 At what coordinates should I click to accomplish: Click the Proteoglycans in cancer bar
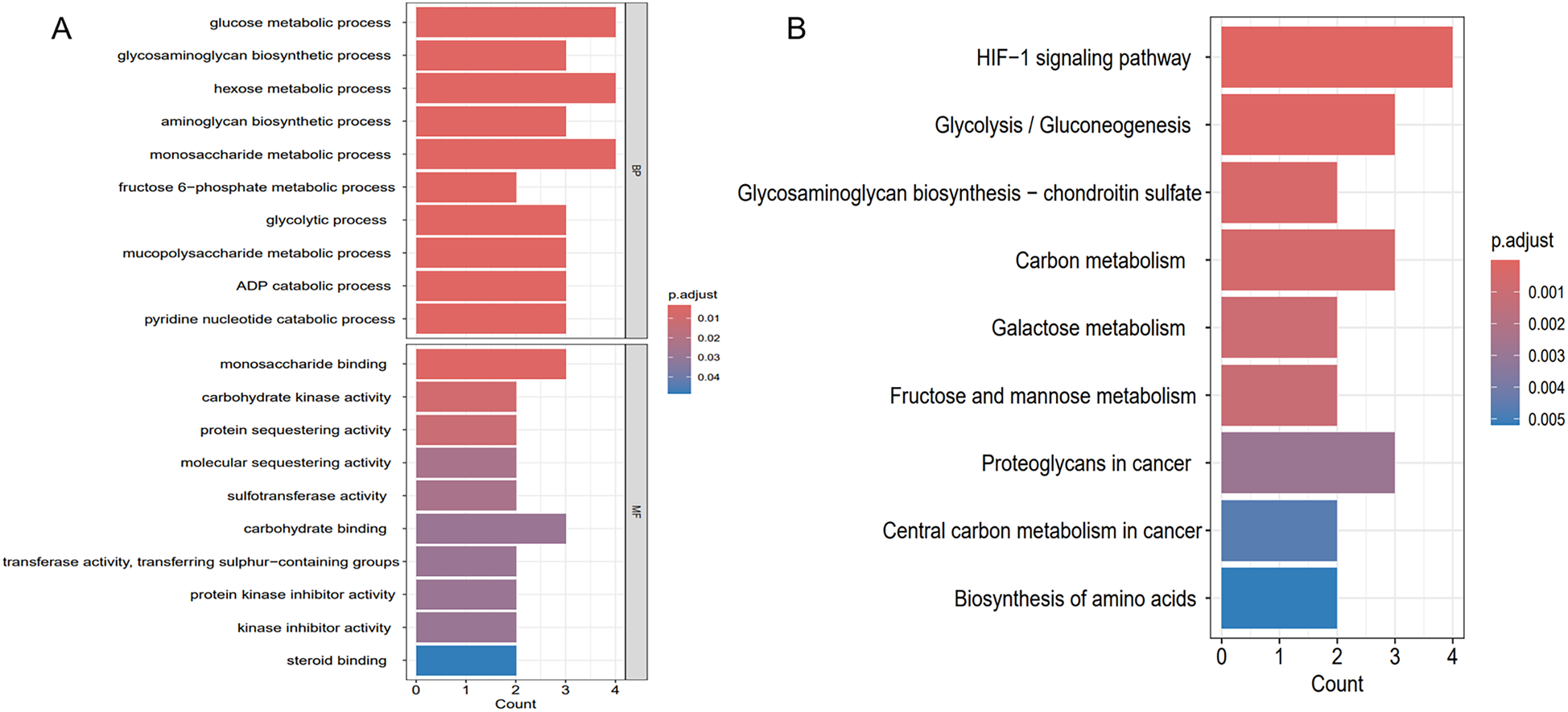(x=1308, y=463)
